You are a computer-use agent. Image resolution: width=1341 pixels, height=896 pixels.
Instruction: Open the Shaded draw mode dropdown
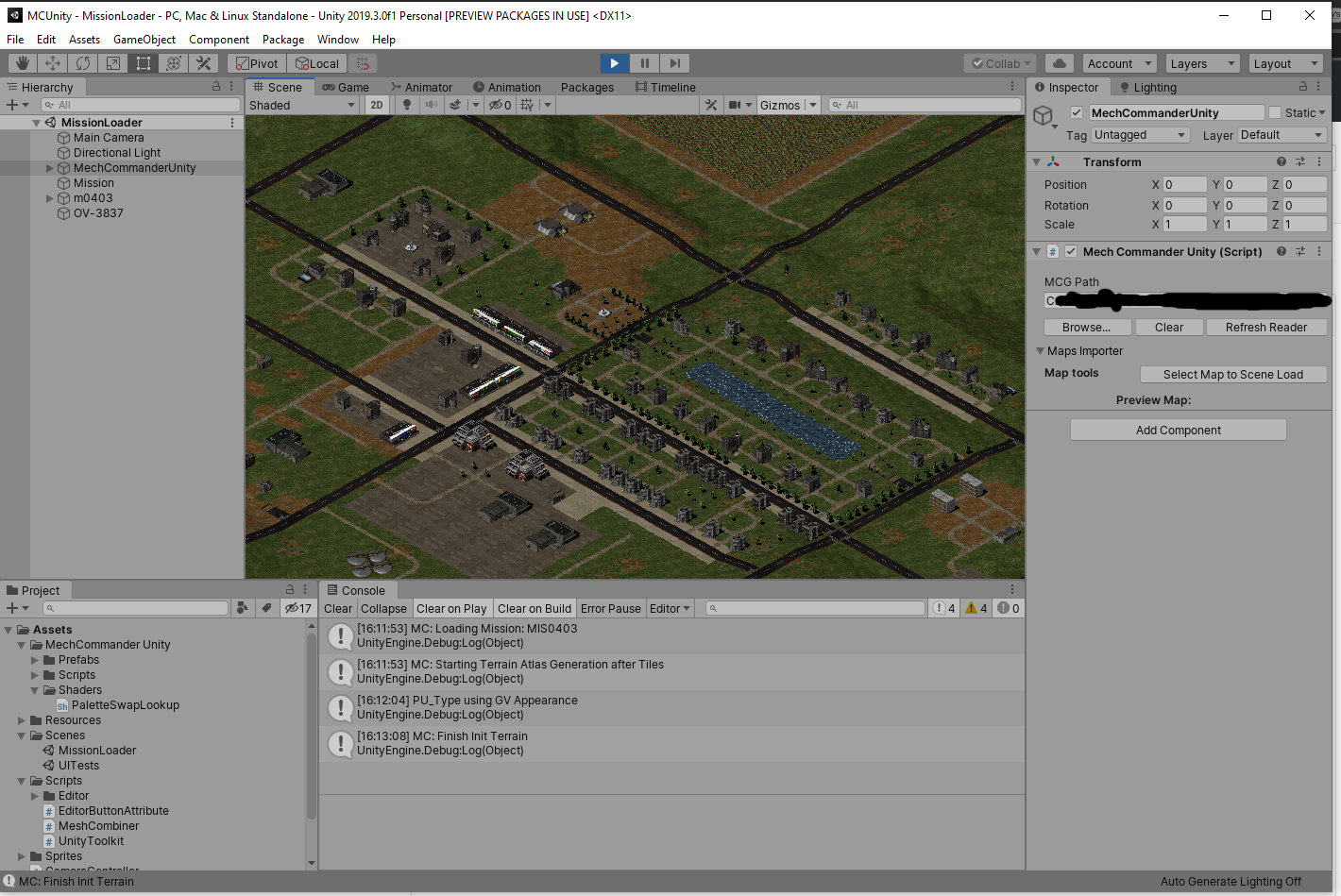click(302, 105)
